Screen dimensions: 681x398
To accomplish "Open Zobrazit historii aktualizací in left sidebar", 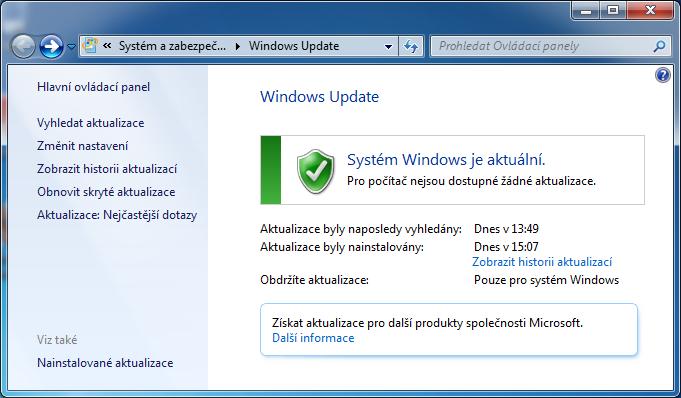I will [x=107, y=169].
